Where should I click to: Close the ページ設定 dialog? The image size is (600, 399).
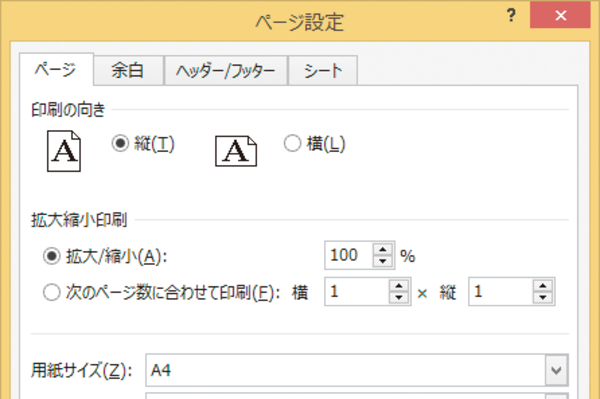click(x=560, y=15)
